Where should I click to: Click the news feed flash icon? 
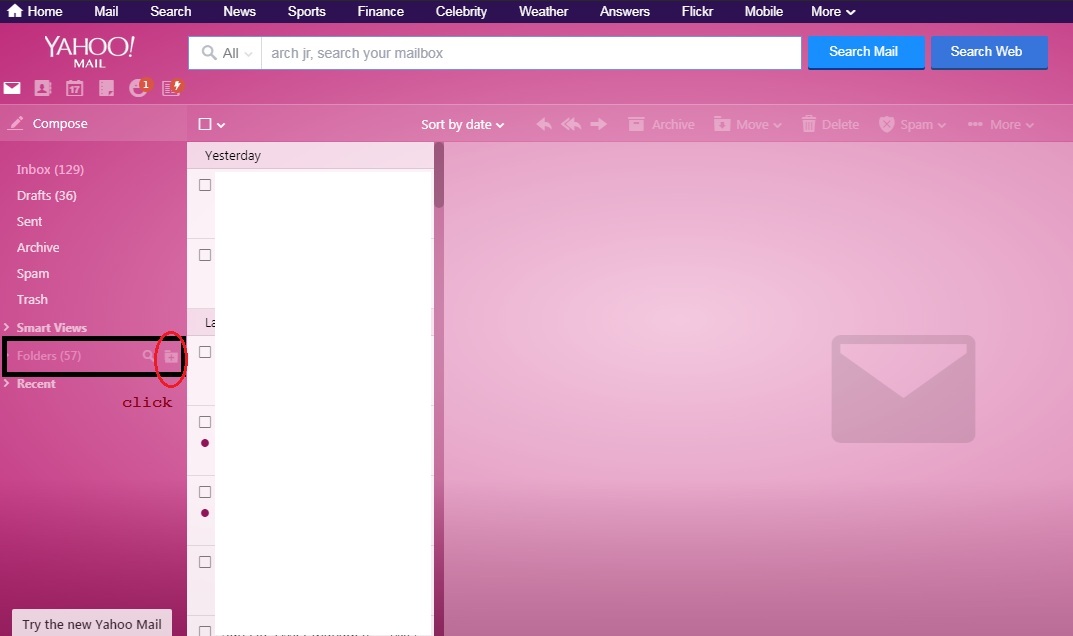pyautogui.click(x=170, y=87)
